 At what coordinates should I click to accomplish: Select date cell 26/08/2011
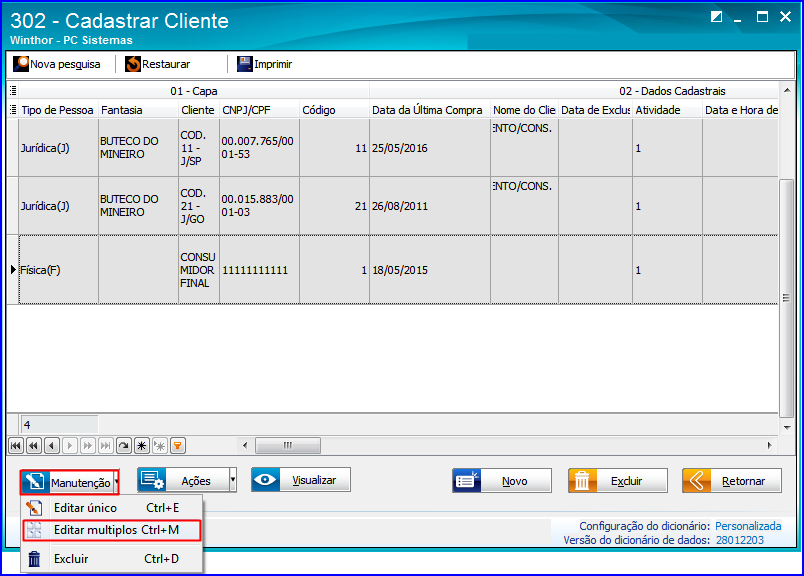pyautogui.click(x=430, y=206)
